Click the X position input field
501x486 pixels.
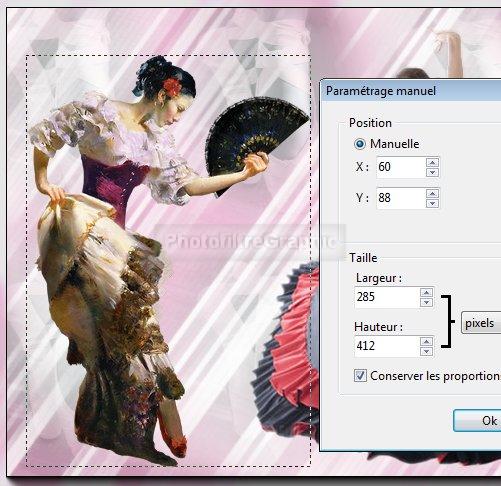[x=401, y=167]
